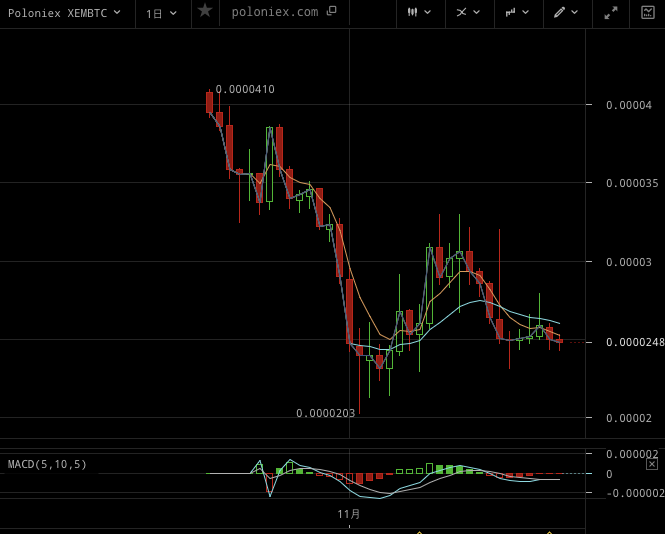Click the 0.000035 price axis label
Image resolution: width=665 pixels, height=534 pixels.
click(x=632, y=183)
